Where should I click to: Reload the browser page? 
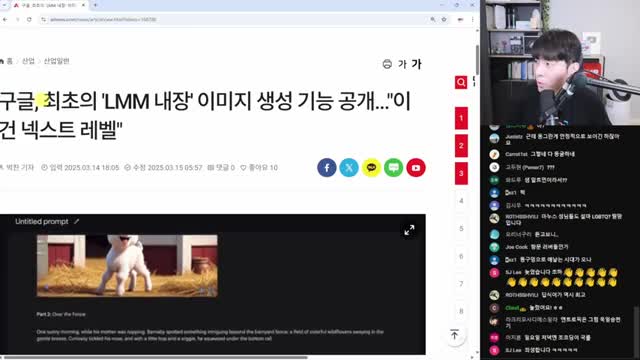29,19
